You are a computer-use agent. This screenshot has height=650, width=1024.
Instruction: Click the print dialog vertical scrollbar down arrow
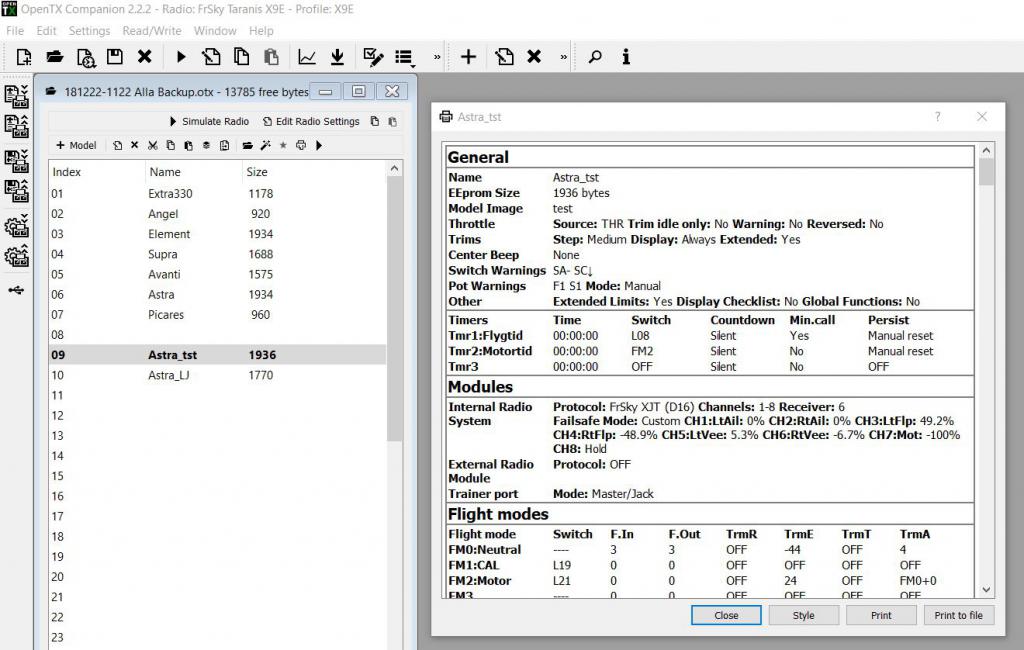[x=987, y=590]
